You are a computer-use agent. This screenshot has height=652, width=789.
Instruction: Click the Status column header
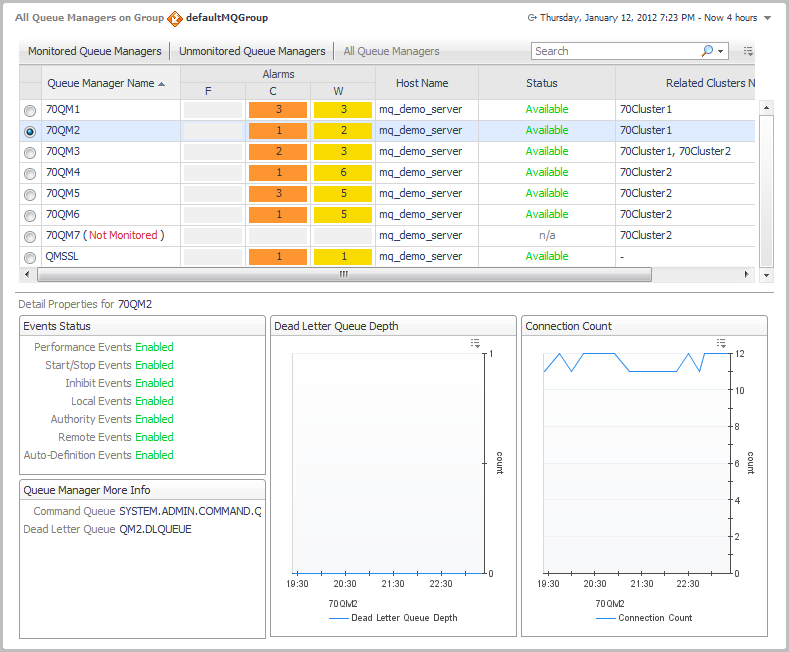(542, 83)
